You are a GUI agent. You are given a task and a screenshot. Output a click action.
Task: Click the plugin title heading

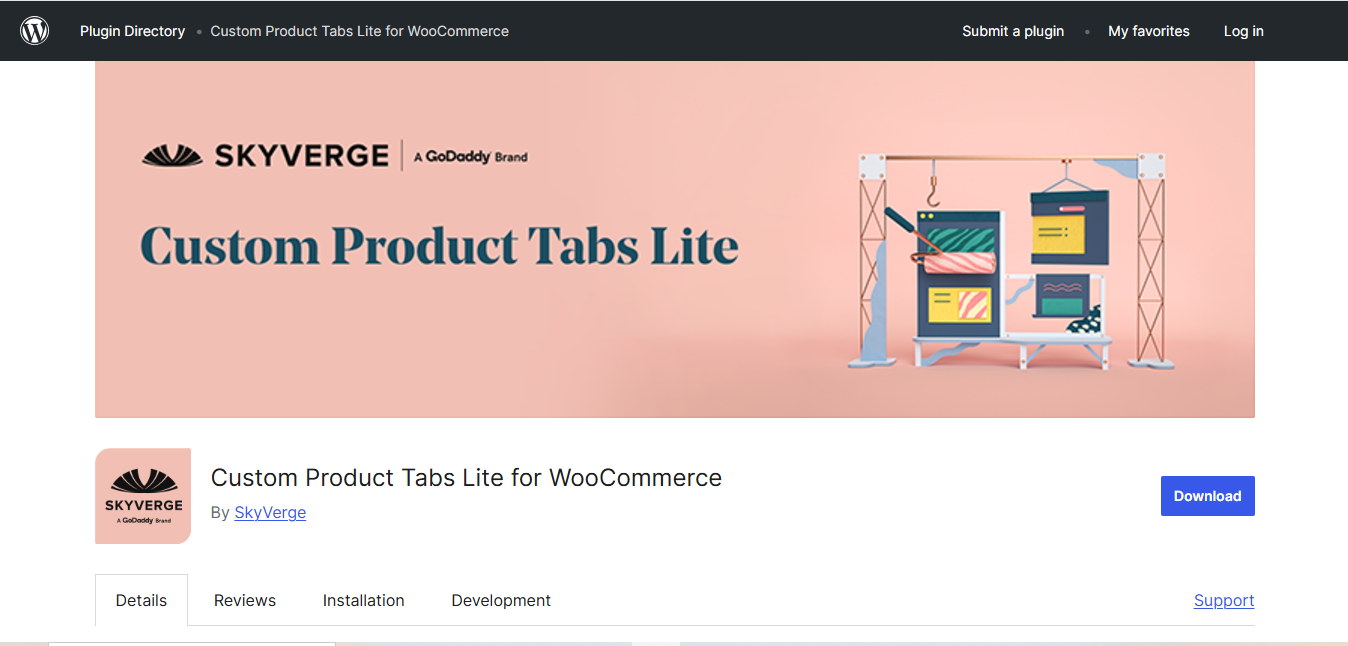tap(466, 478)
